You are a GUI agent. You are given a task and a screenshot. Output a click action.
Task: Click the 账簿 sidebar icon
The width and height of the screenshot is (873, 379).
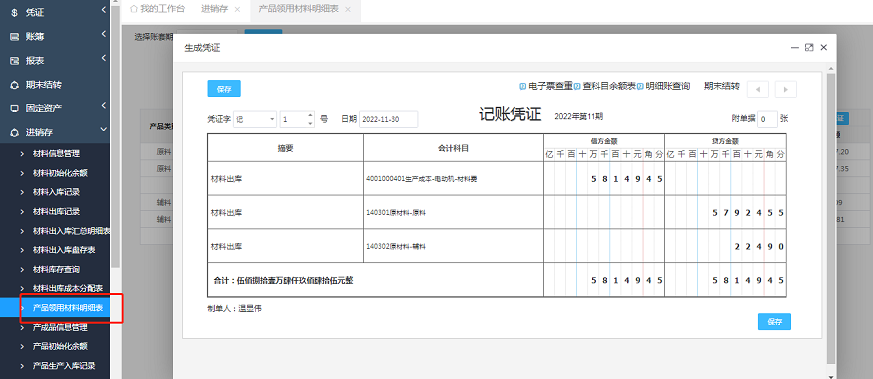[15, 37]
